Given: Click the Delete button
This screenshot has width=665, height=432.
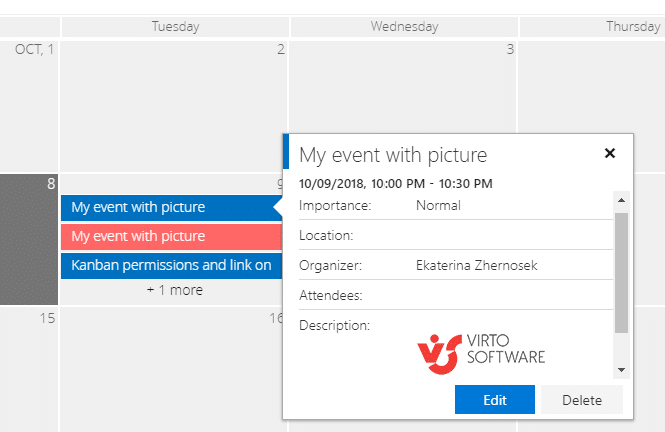Looking at the screenshot, I should click(x=581, y=399).
